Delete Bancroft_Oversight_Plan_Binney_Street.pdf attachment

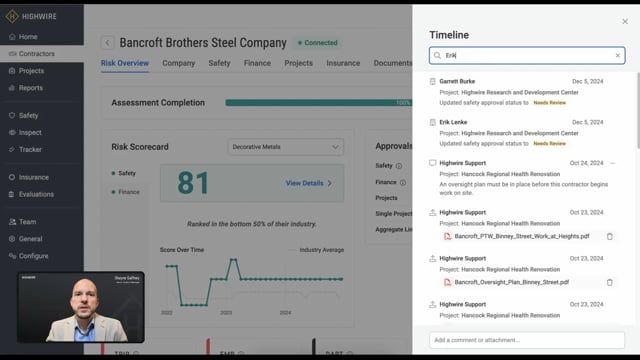click(609, 282)
